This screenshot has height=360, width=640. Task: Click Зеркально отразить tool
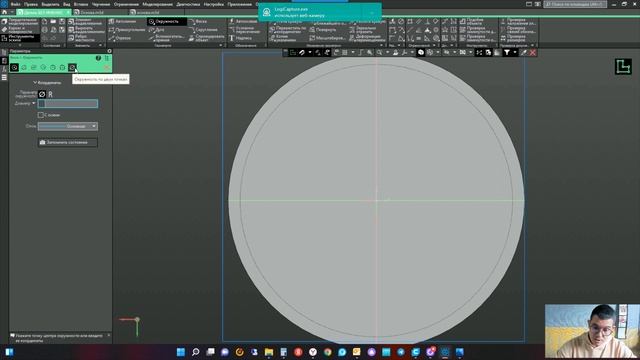pyautogui.click(x=363, y=30)
